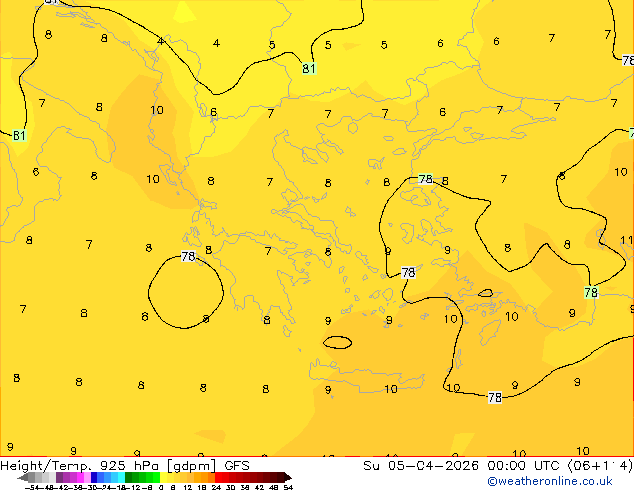Screen dimensions: 634x490
Task: Click the small oval contour south of Greece
Action: [x=337, y=342]
